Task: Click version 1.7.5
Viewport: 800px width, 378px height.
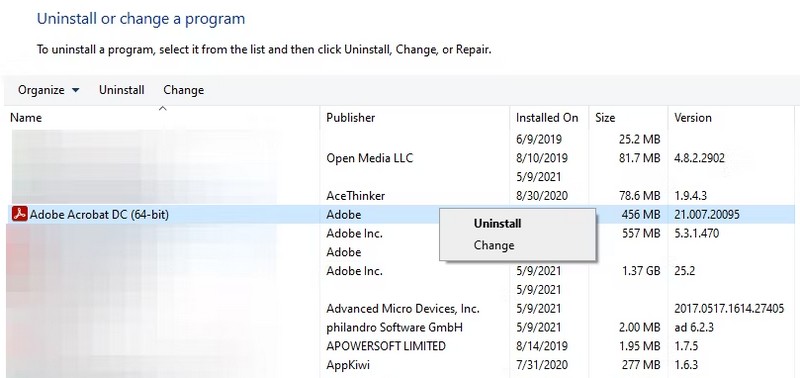Action: pyautogui.click(x=686, y=346)
